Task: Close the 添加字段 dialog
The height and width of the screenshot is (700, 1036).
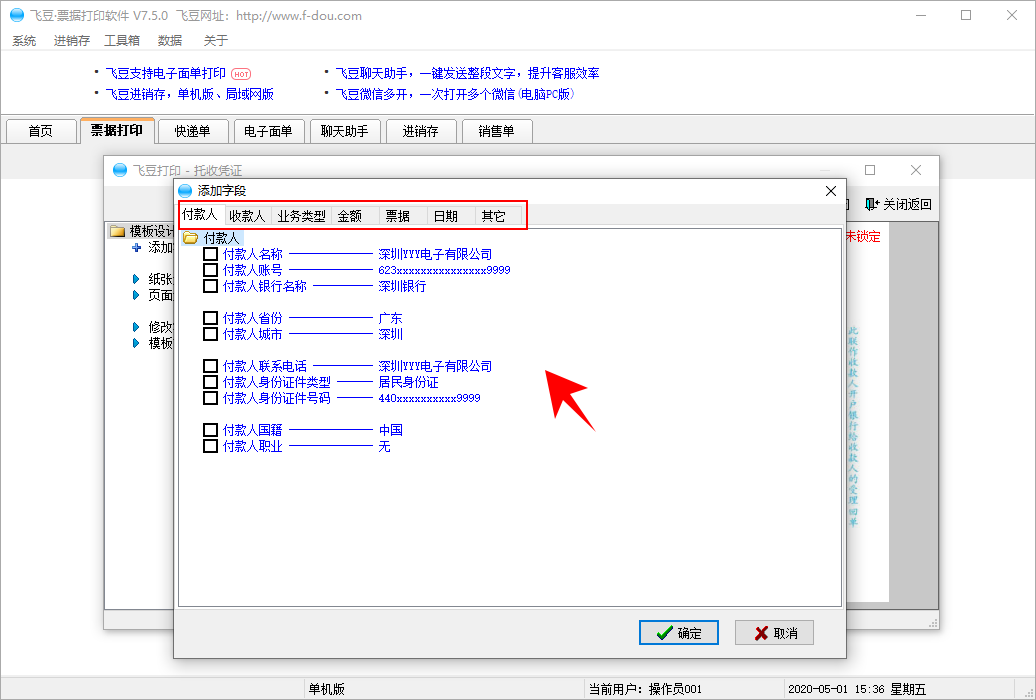Action: click(x=830, y=190)
